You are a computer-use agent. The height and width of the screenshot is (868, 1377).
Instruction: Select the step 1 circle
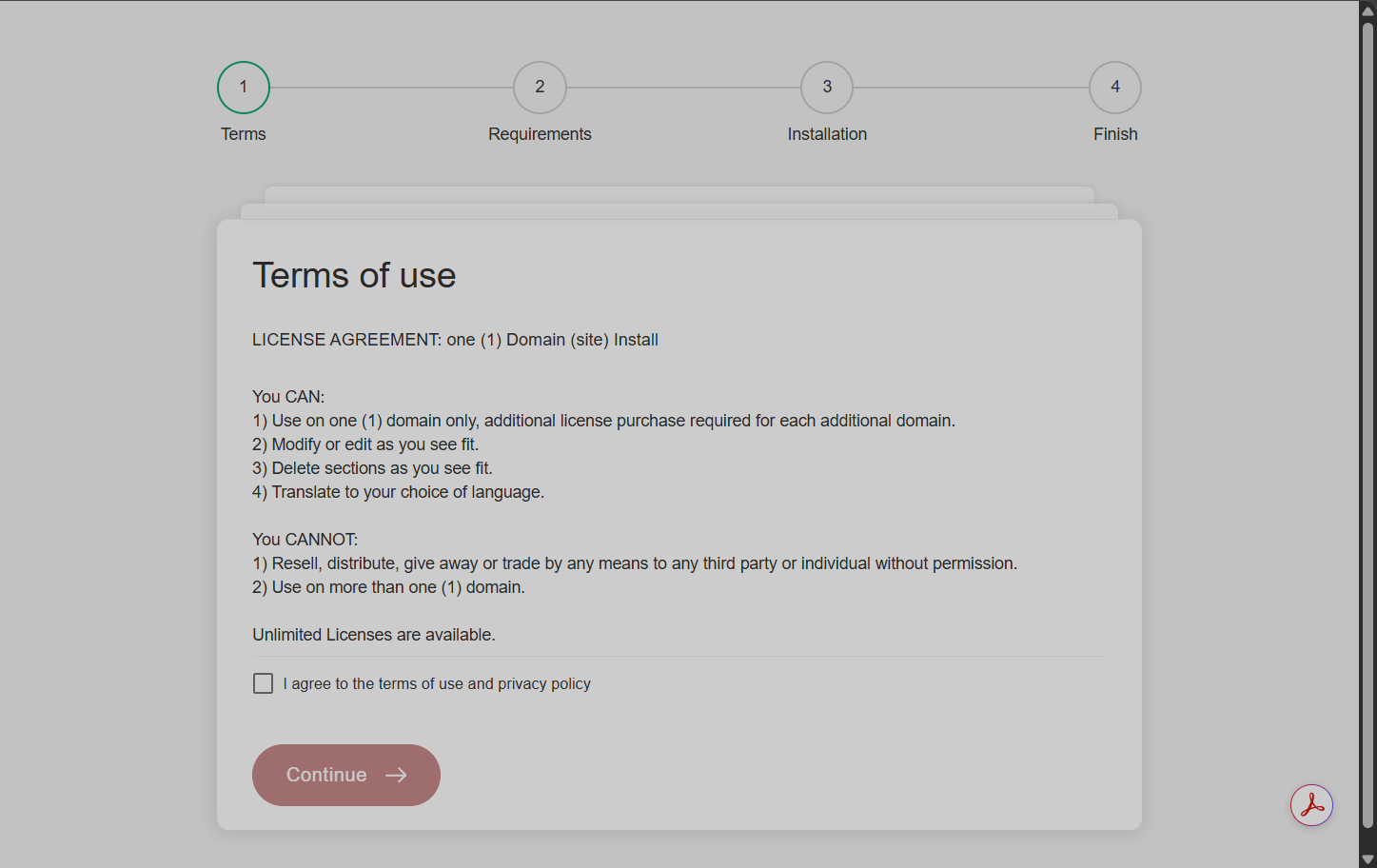pos(244,88)
